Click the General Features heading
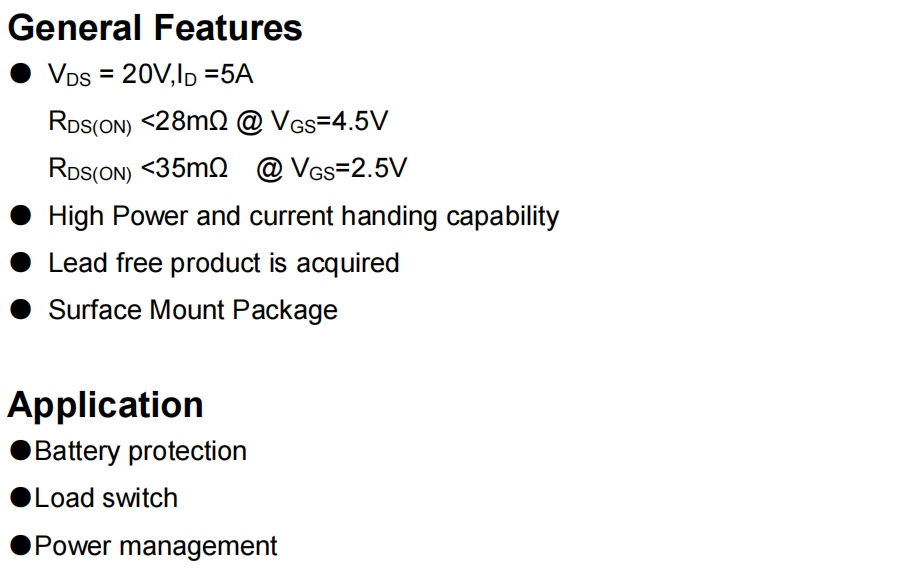The width and height of the screenshot is (898, 578). (x=155, y=28)
